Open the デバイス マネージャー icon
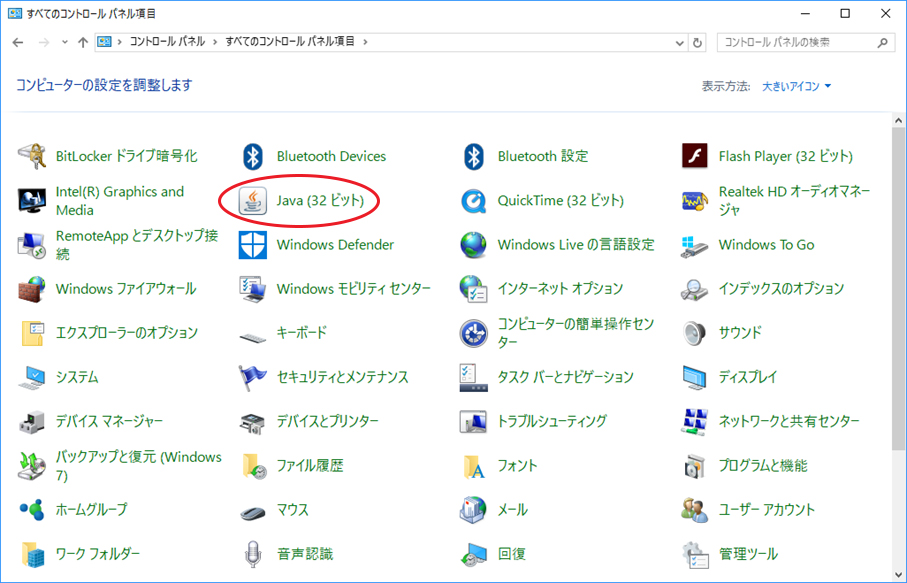 point(32,422)
